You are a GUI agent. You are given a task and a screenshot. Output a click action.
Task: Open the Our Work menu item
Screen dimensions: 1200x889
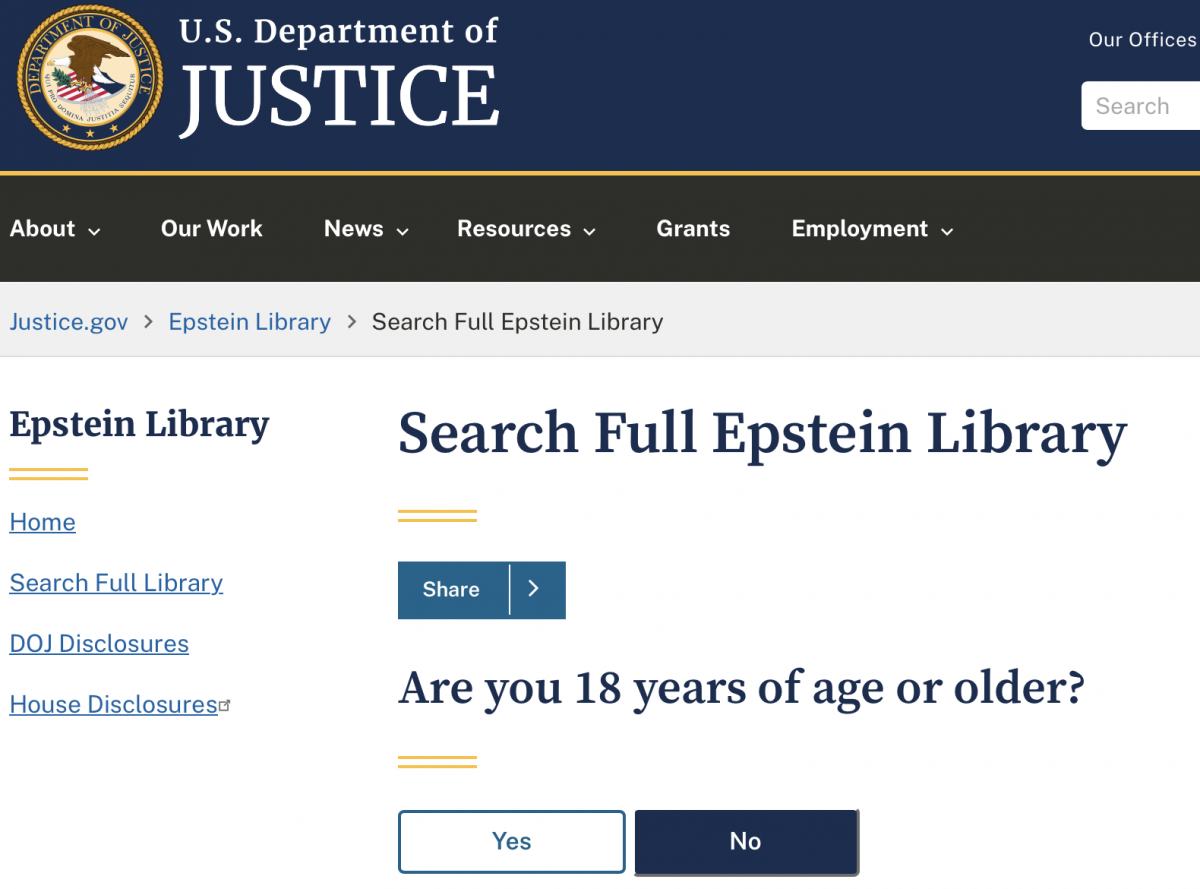pos(211,229)
